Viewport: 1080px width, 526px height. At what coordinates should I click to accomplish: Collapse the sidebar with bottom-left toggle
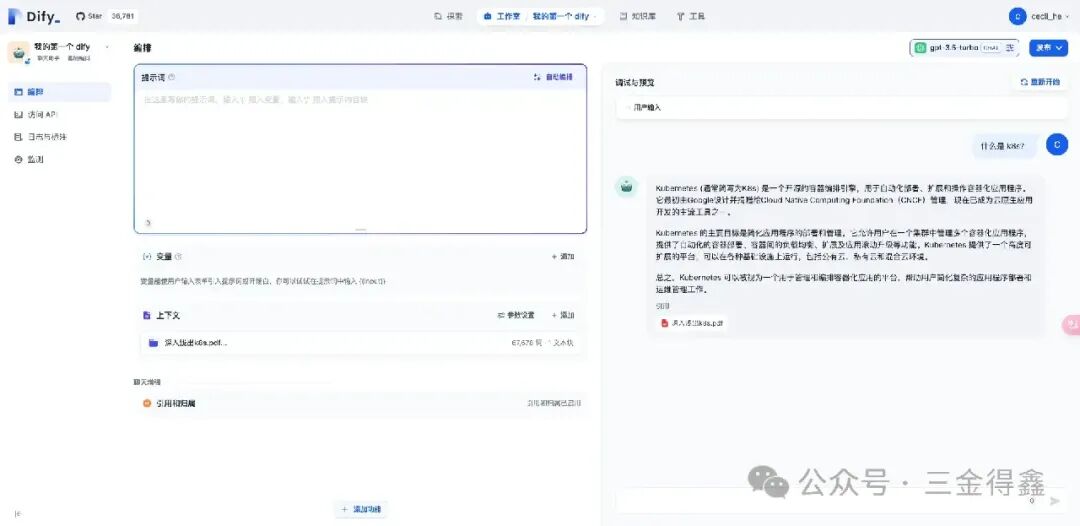18,513
